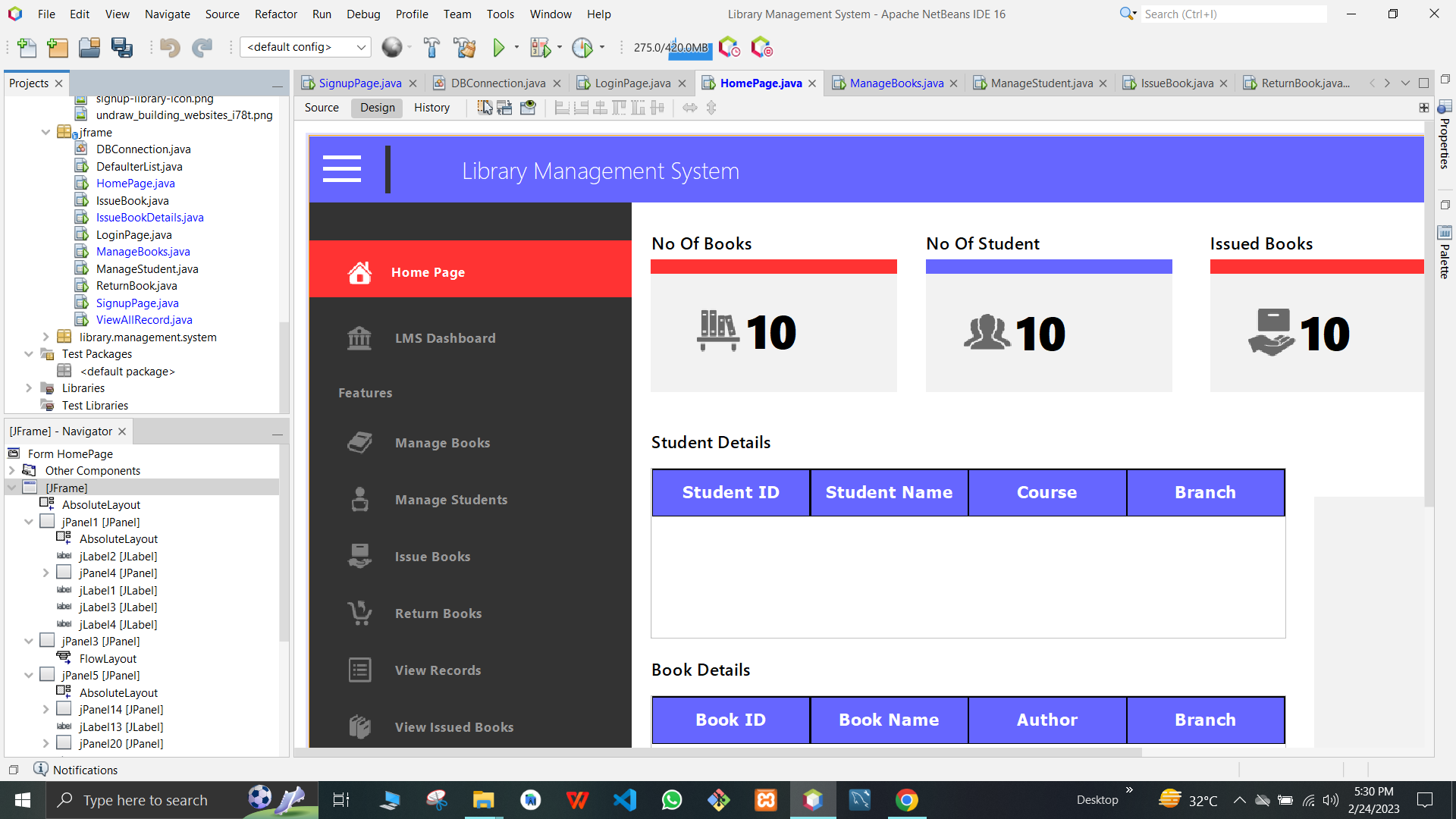
Task: Click the Build Project hammer icon
Action: [431, 48]
